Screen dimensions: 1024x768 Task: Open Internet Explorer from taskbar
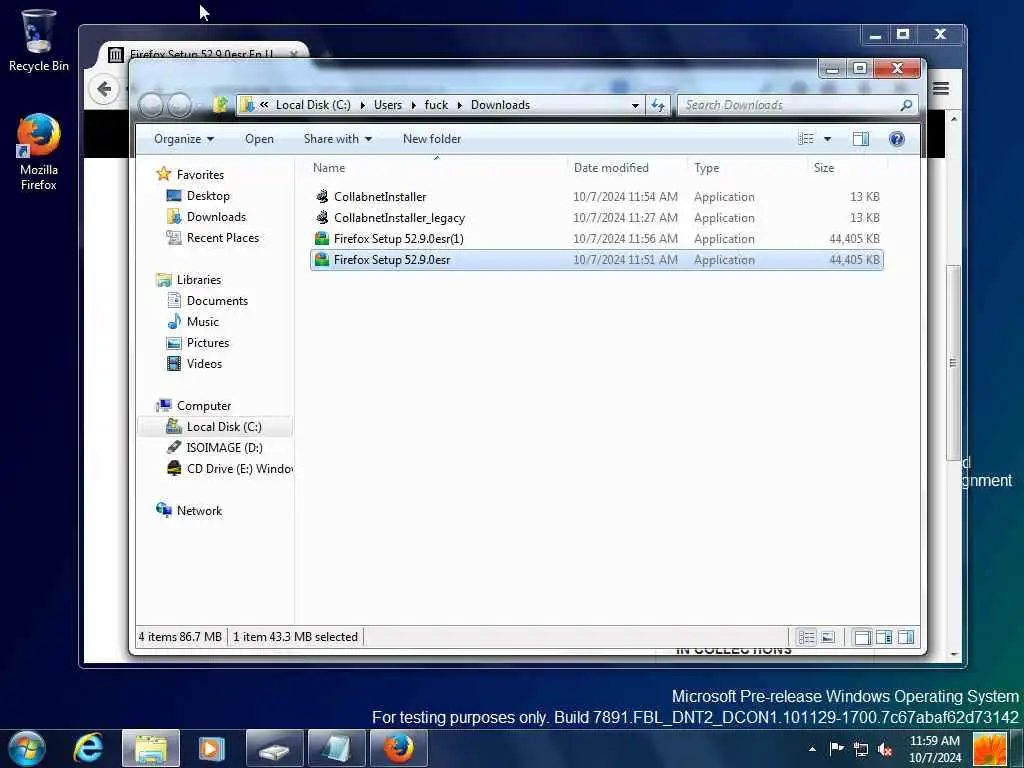[x=88, y=748]
